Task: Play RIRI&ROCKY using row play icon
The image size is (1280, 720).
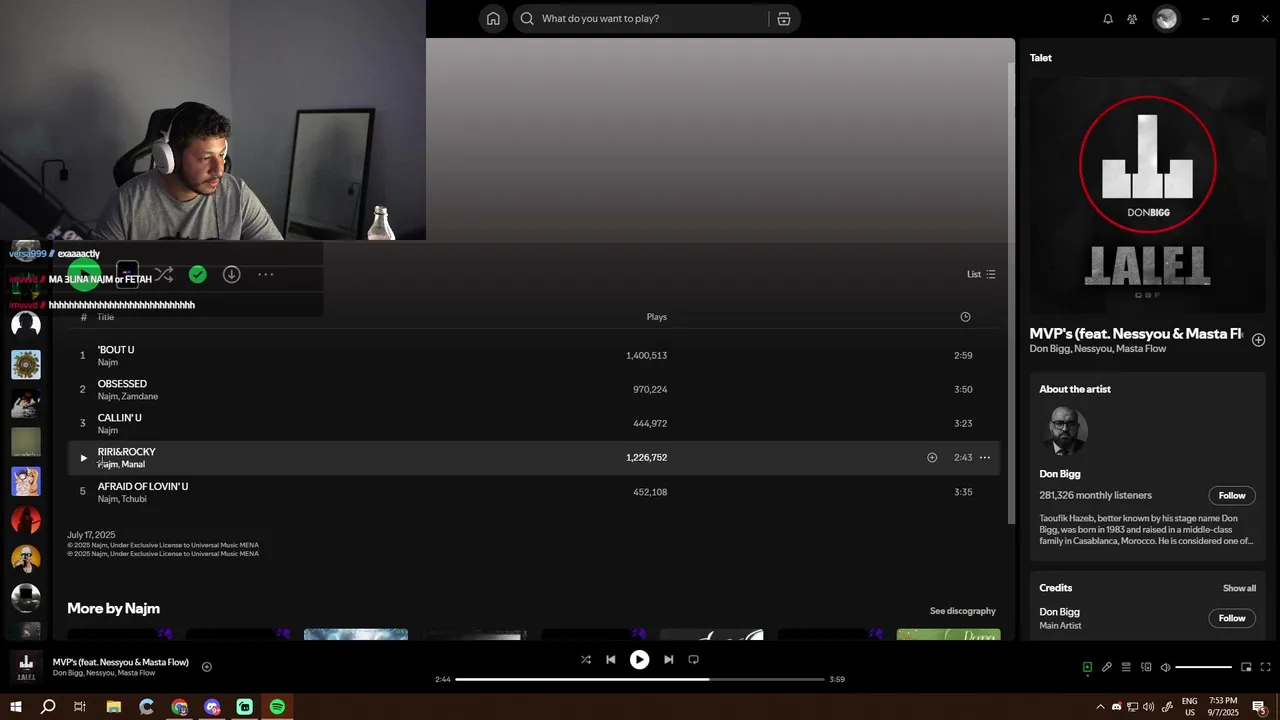Action: click(83, 458)
